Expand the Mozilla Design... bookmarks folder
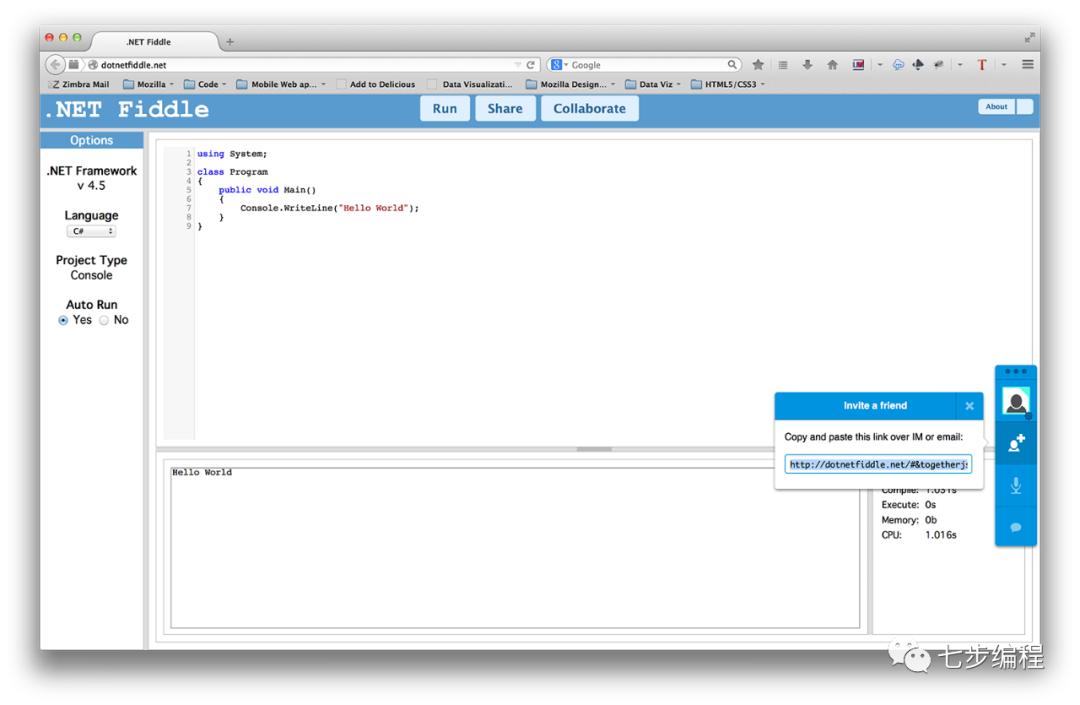This screenshot has height=705, width=1080. (x=570, y=84)
